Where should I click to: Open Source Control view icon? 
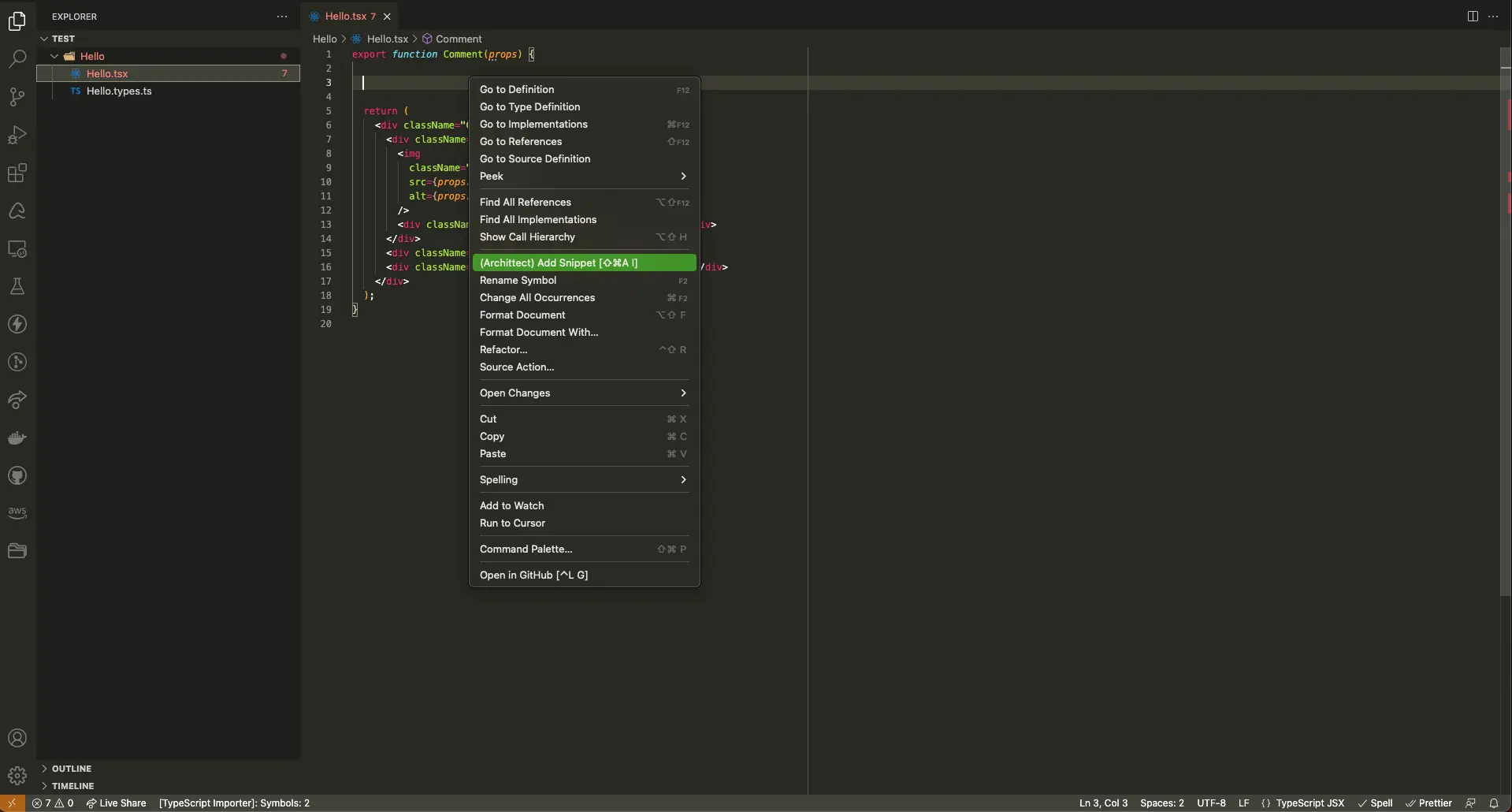[x=17, y=97]
